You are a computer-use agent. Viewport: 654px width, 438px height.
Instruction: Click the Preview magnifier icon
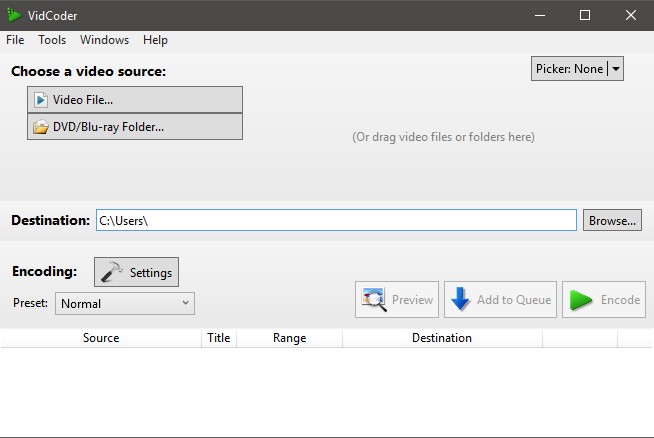374,300
